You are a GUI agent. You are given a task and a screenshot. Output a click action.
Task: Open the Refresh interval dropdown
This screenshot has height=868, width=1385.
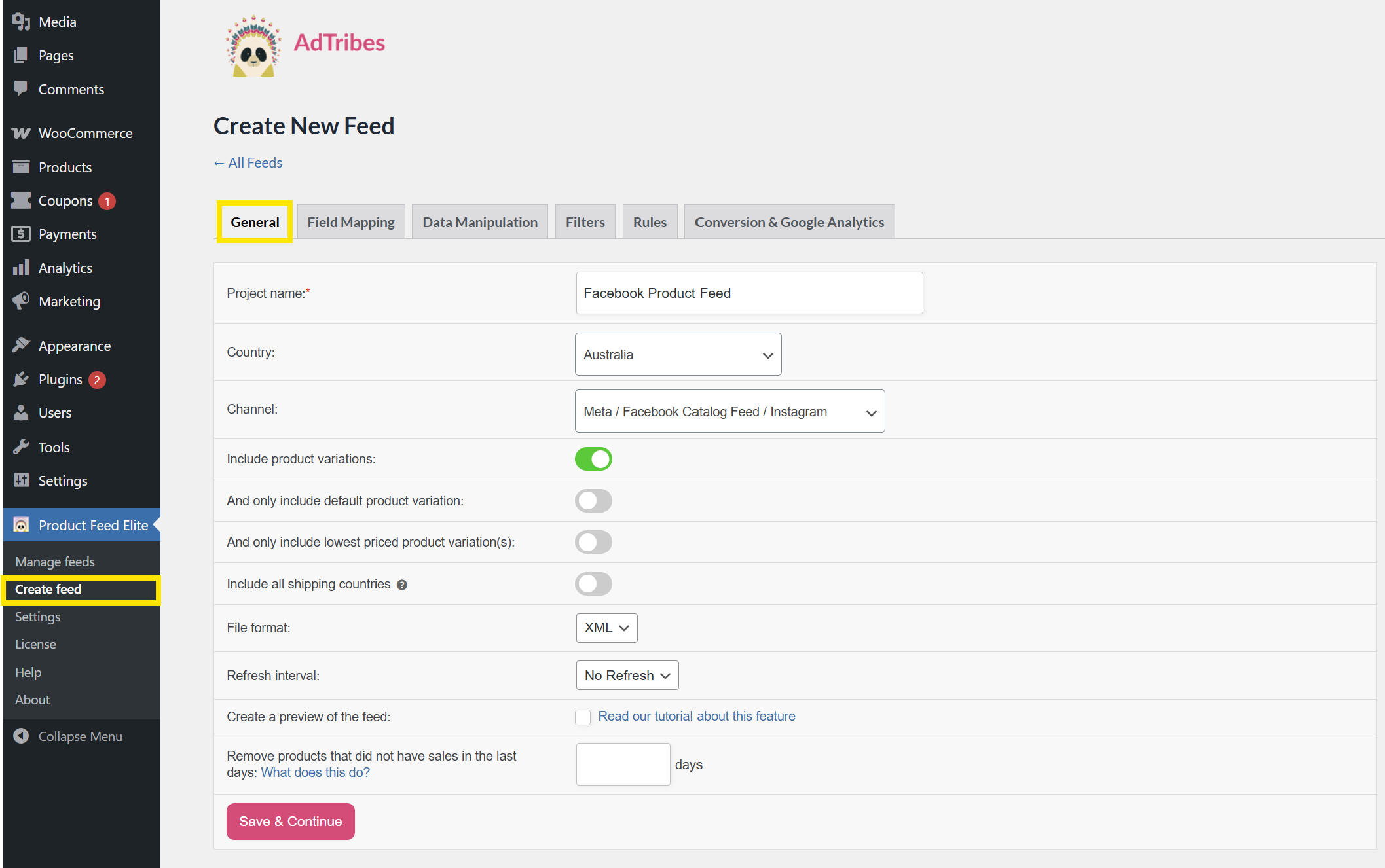pos(627,676)
